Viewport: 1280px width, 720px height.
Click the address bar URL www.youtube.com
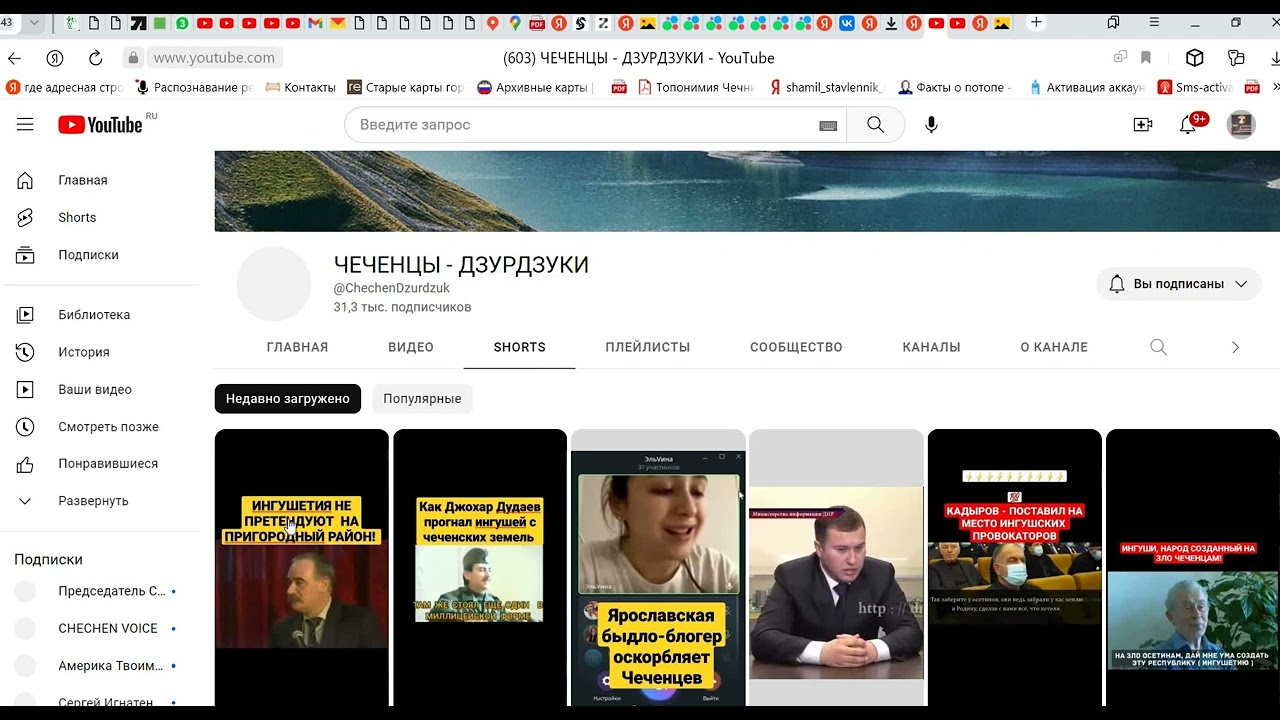(214, 58)
